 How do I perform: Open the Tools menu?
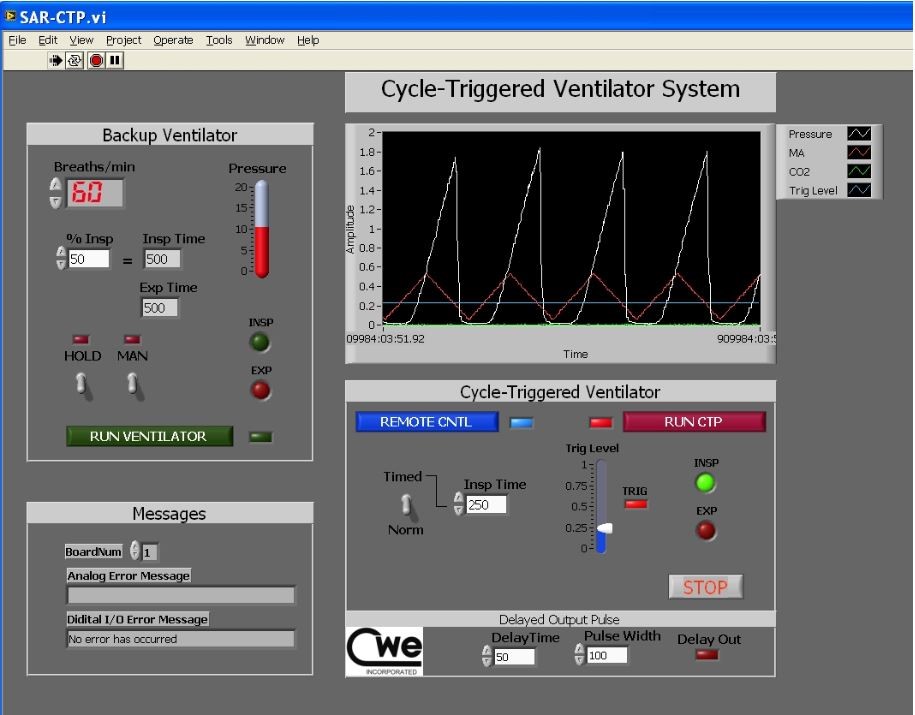(219, 40)
